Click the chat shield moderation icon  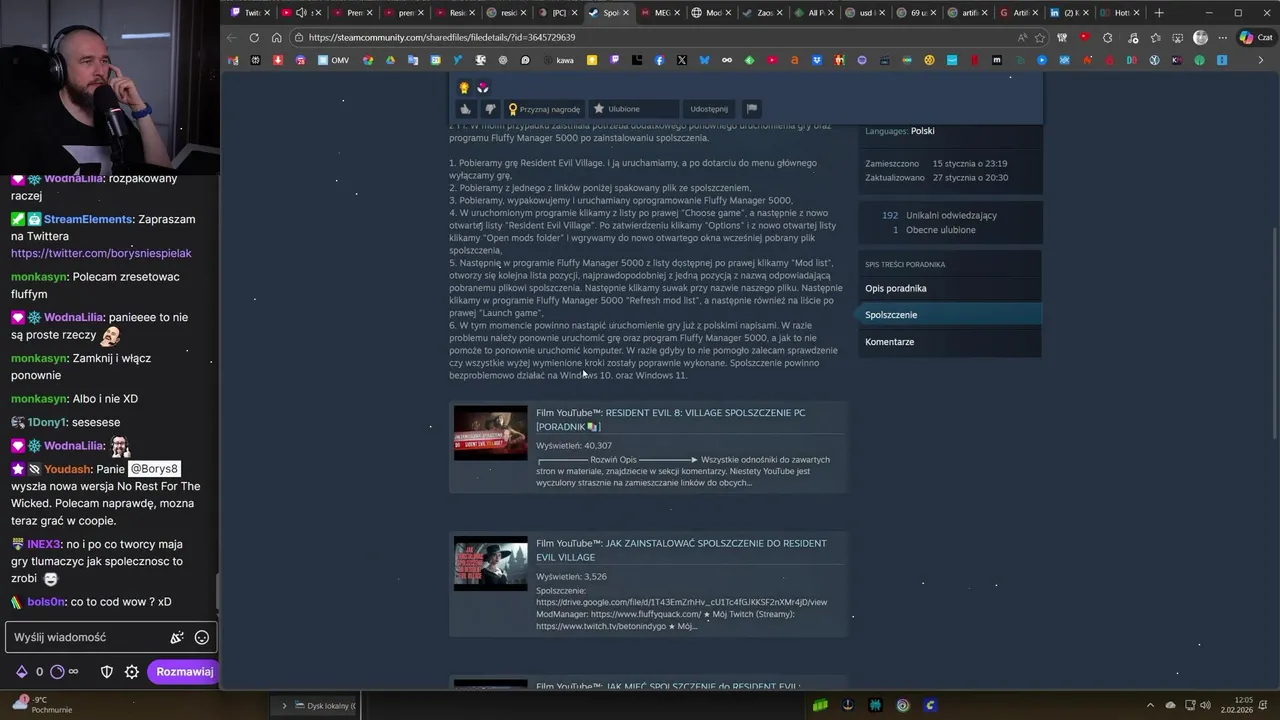[x=107, y=672]
